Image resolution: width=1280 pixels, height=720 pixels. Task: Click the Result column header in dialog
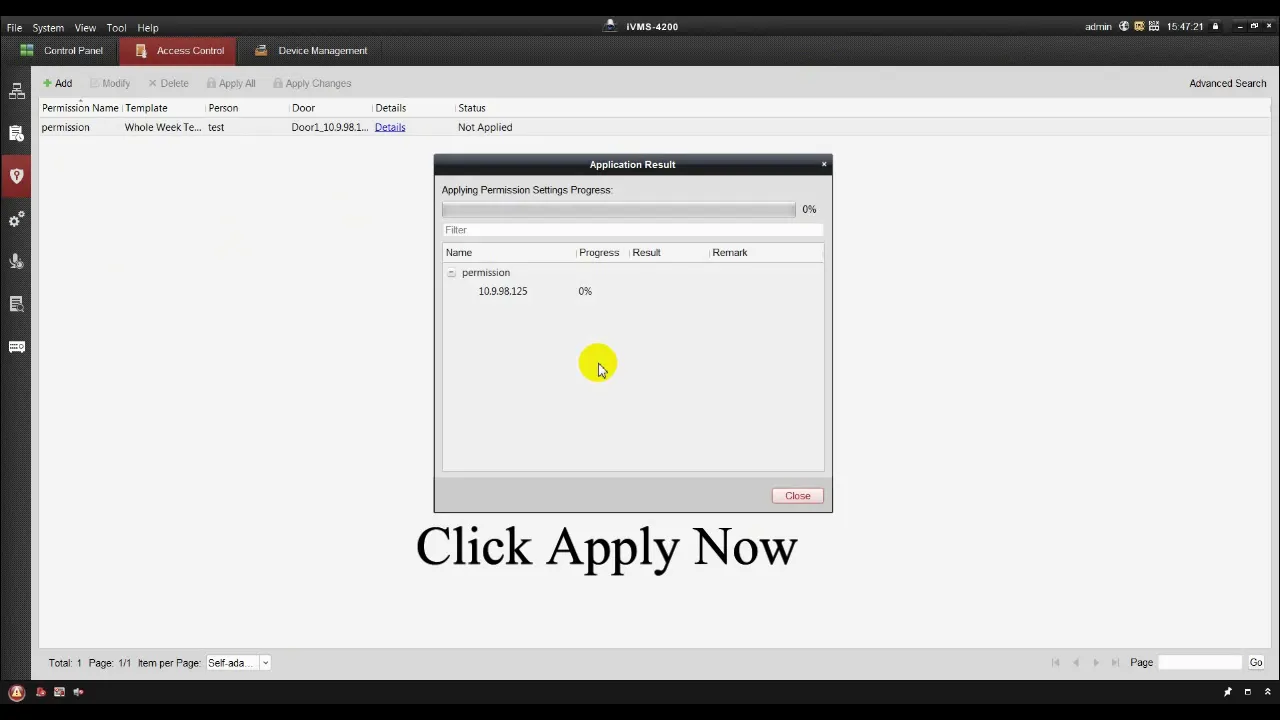[646, 253]
